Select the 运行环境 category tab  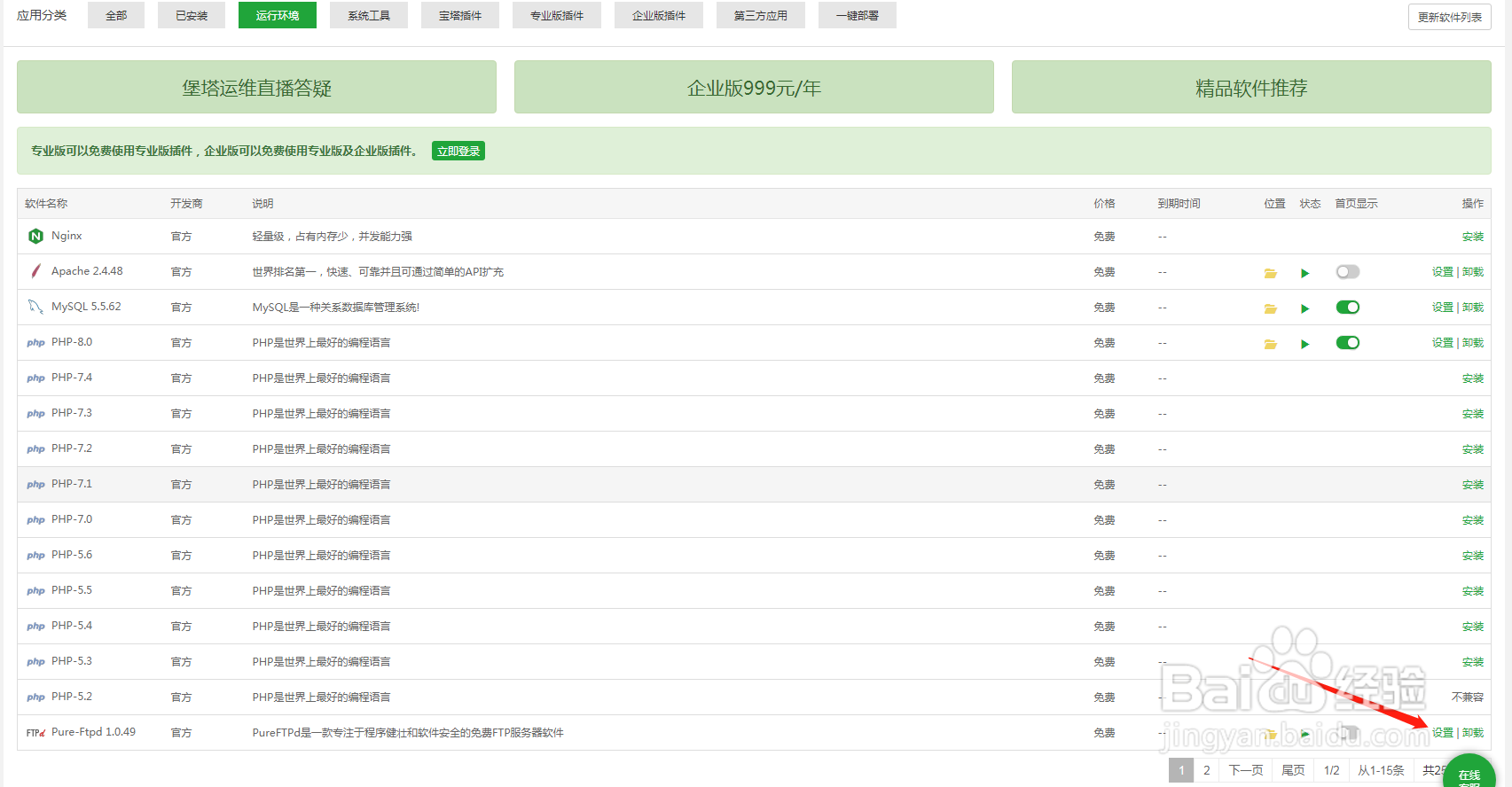278,15
